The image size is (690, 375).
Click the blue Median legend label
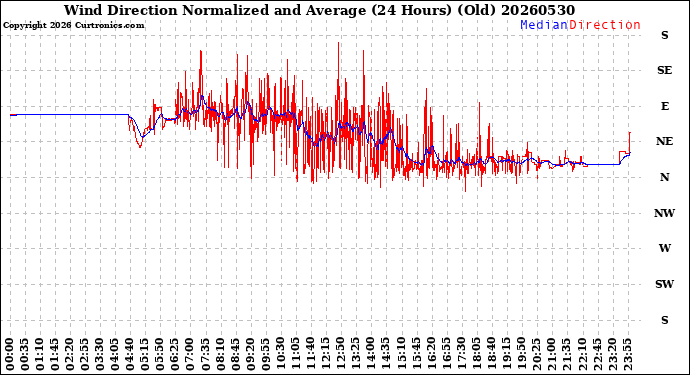click(x=544, y=25)
